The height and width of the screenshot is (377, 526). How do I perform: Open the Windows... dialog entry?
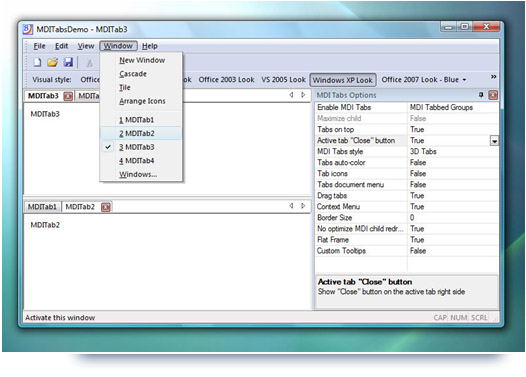point(141,174)
